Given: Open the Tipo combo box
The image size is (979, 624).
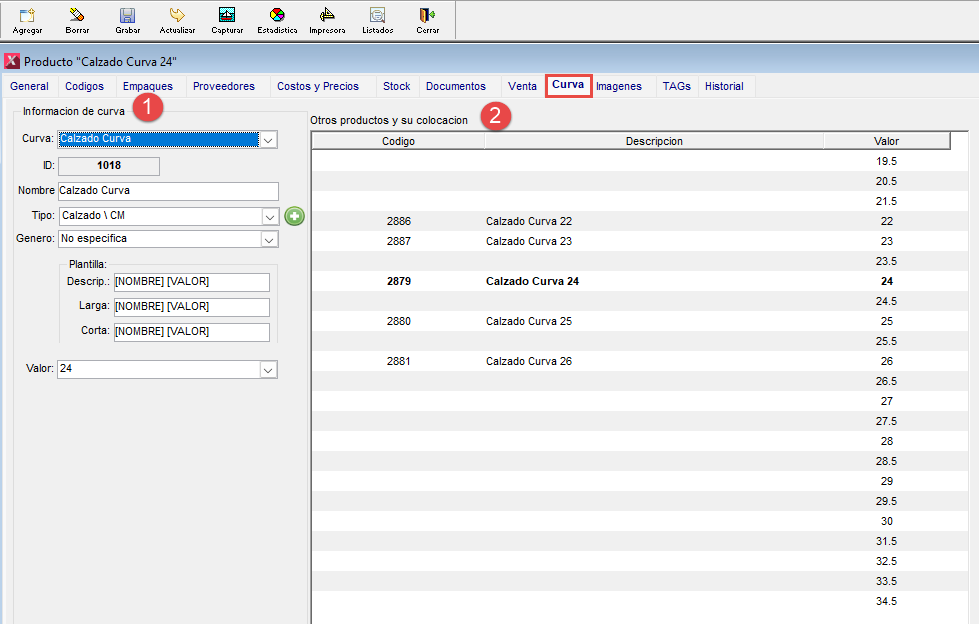Looking at the screenshot, I should click(x=268, y=217).
